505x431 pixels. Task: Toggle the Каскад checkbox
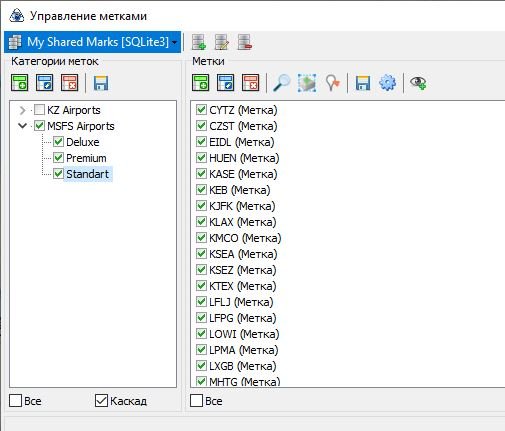click(101, 401)
